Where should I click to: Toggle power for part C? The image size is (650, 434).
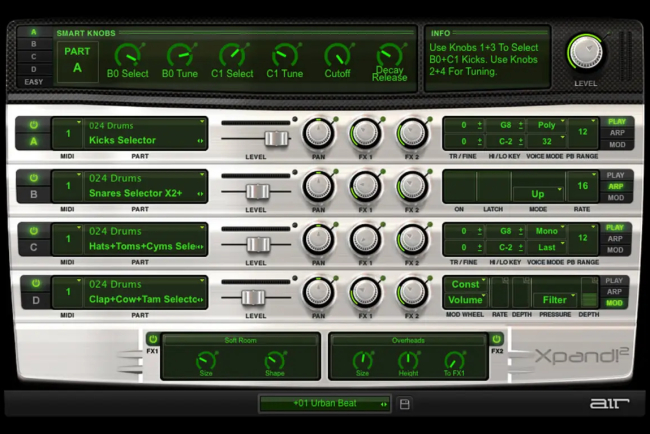tap(34, 231)
